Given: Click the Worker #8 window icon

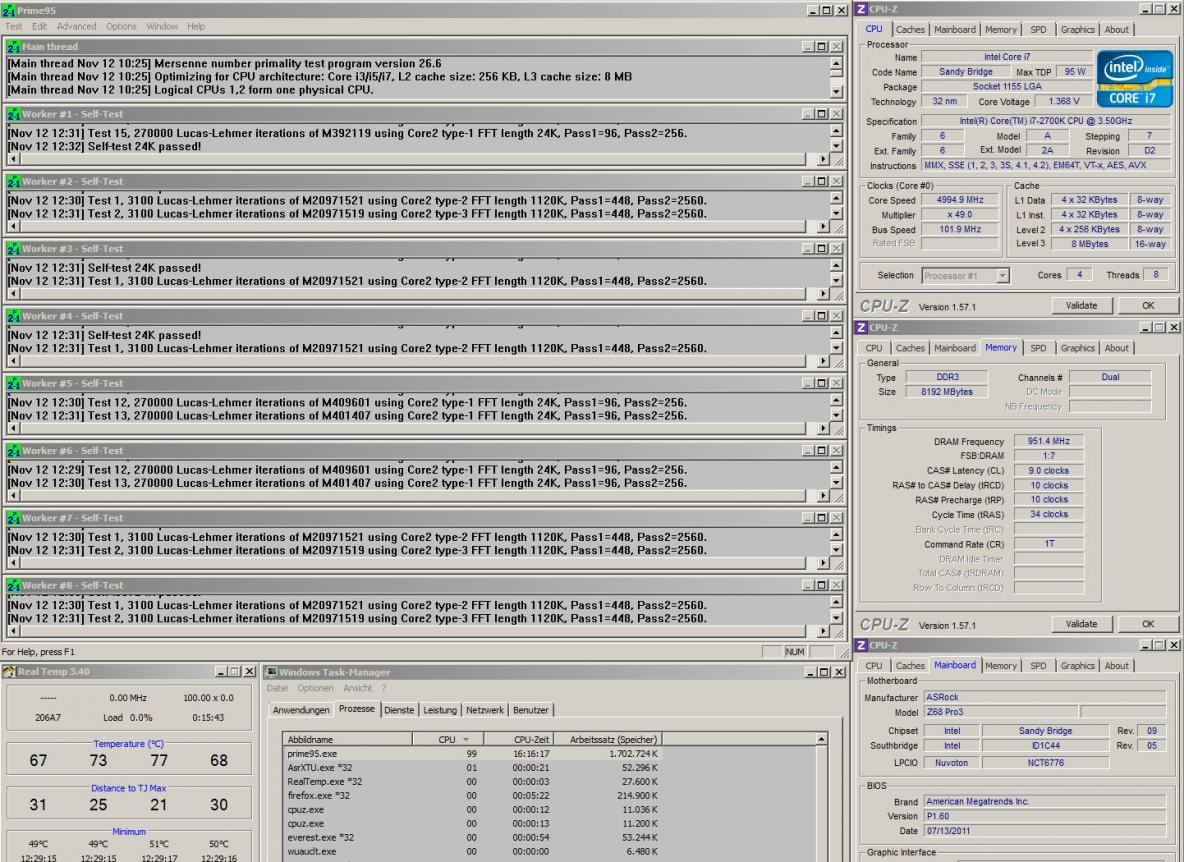Looking at the screenshot, I should [x=14, y=585].
